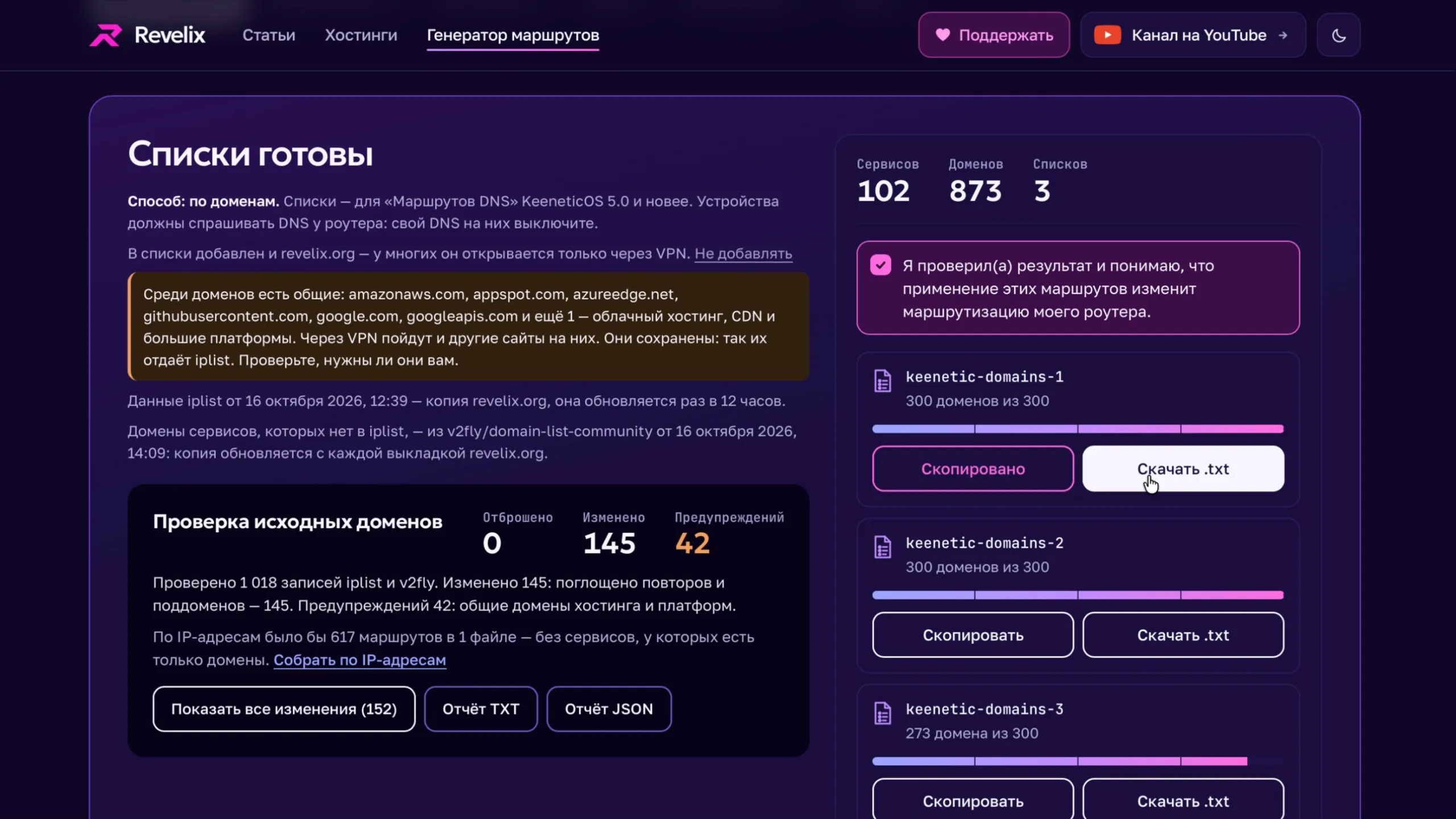This screenshot has height=819, width=1456.
Task: Toggle dark mode moon icon
Action: click(x=1339, y=35)
